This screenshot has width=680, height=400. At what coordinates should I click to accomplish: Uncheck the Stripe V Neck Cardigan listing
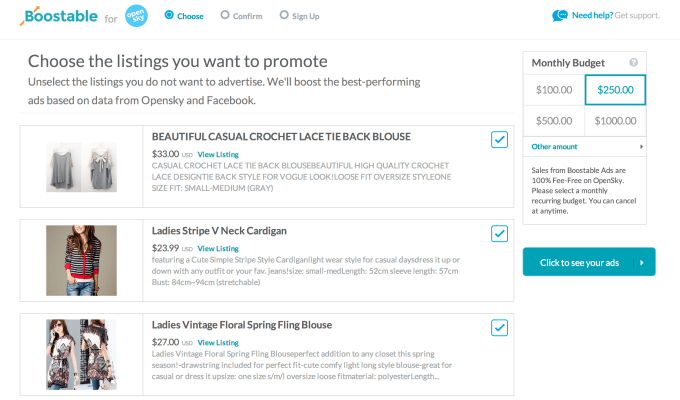click(500, 233)
